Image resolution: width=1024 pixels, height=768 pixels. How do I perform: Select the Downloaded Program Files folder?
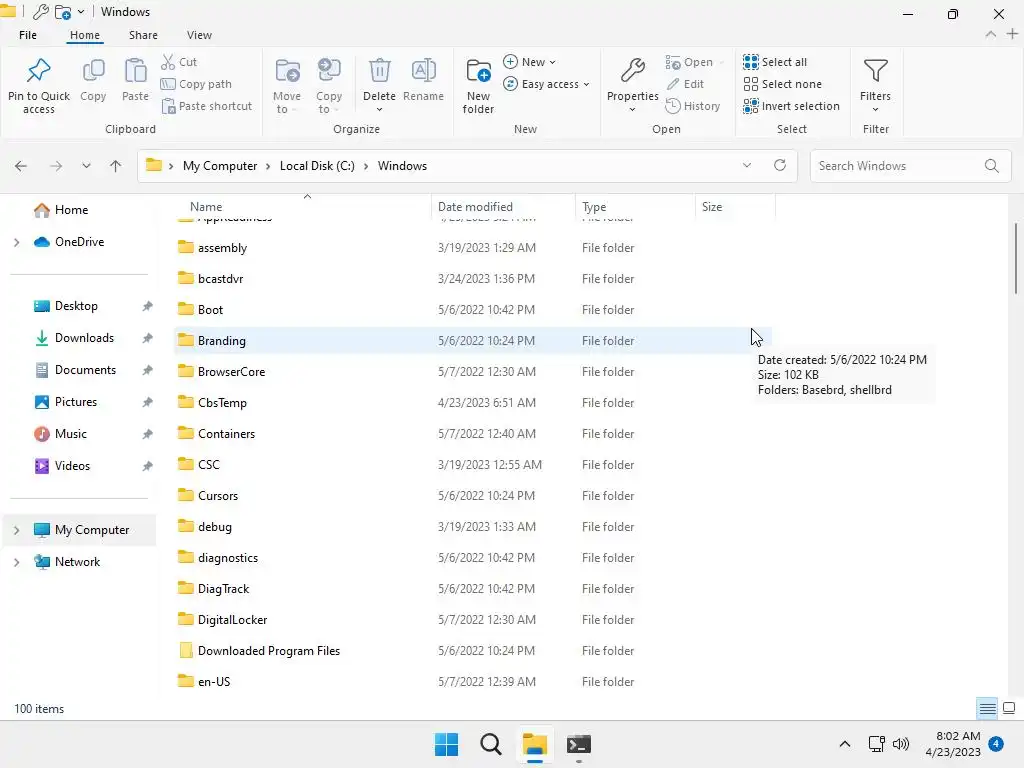click(473, 650)
